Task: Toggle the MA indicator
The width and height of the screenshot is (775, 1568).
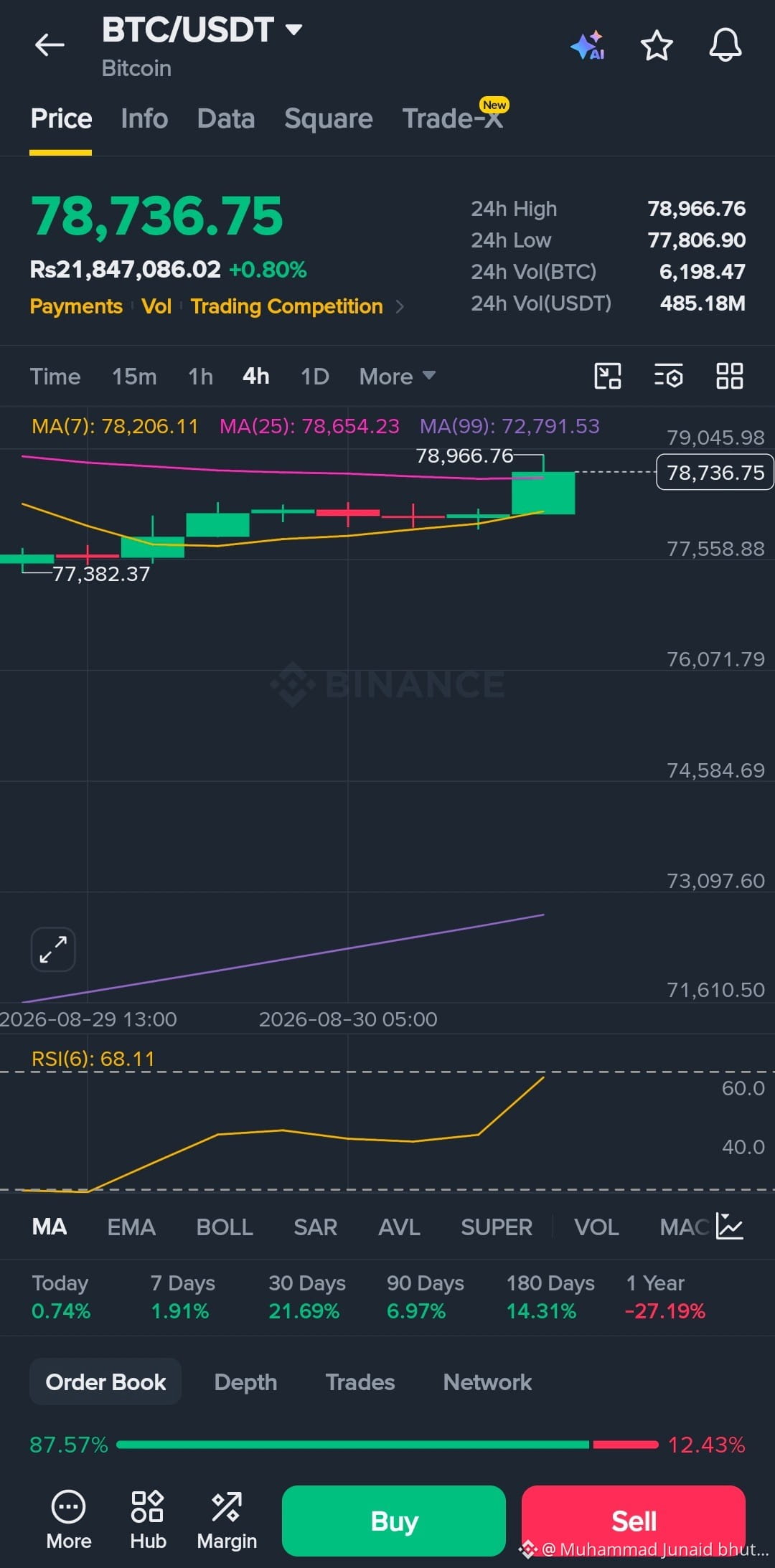Action: (50, 1227)
